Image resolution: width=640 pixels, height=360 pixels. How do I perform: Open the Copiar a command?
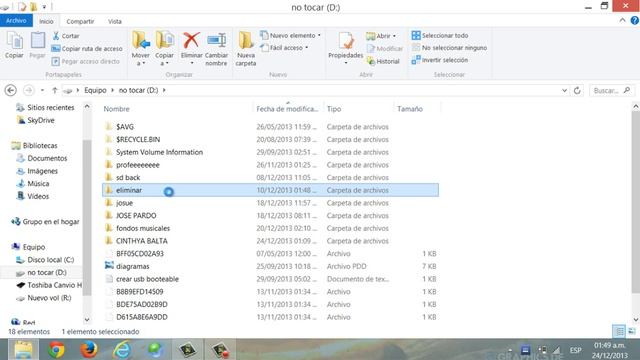[x=164, y=48]
